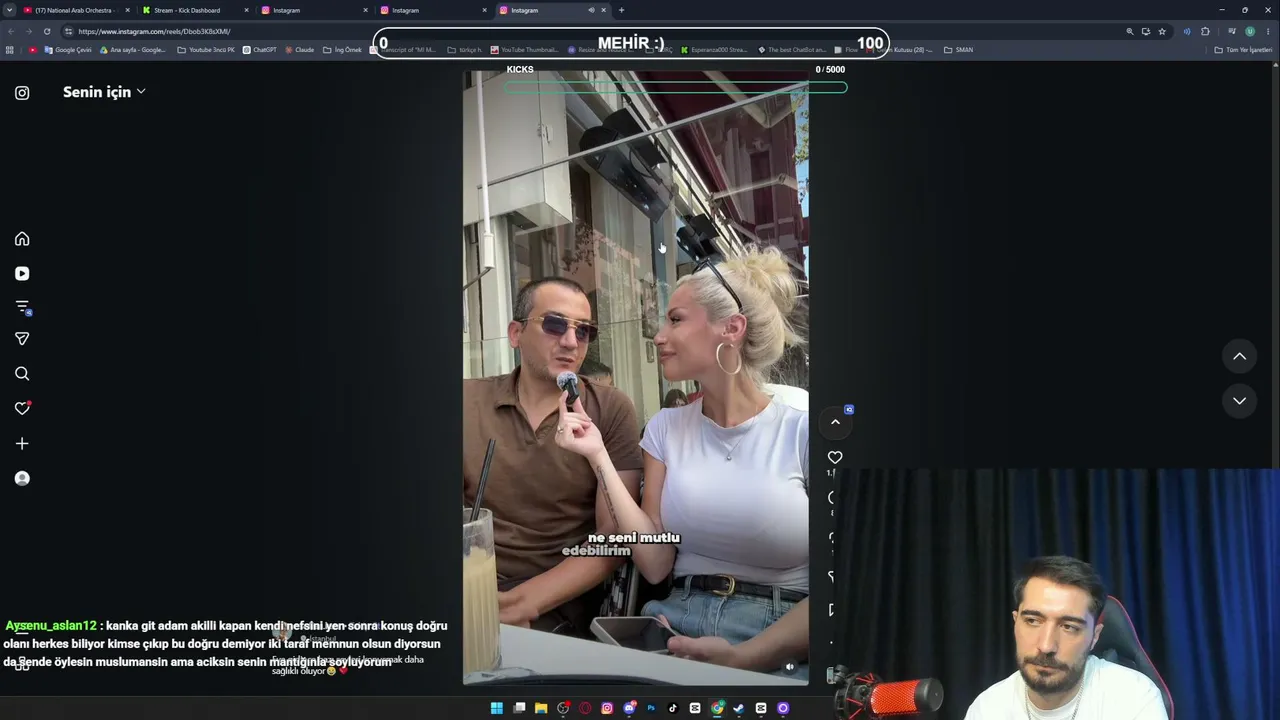1280x720 pixels.
Task: Open a new browser tab
Action: (621, 10)
